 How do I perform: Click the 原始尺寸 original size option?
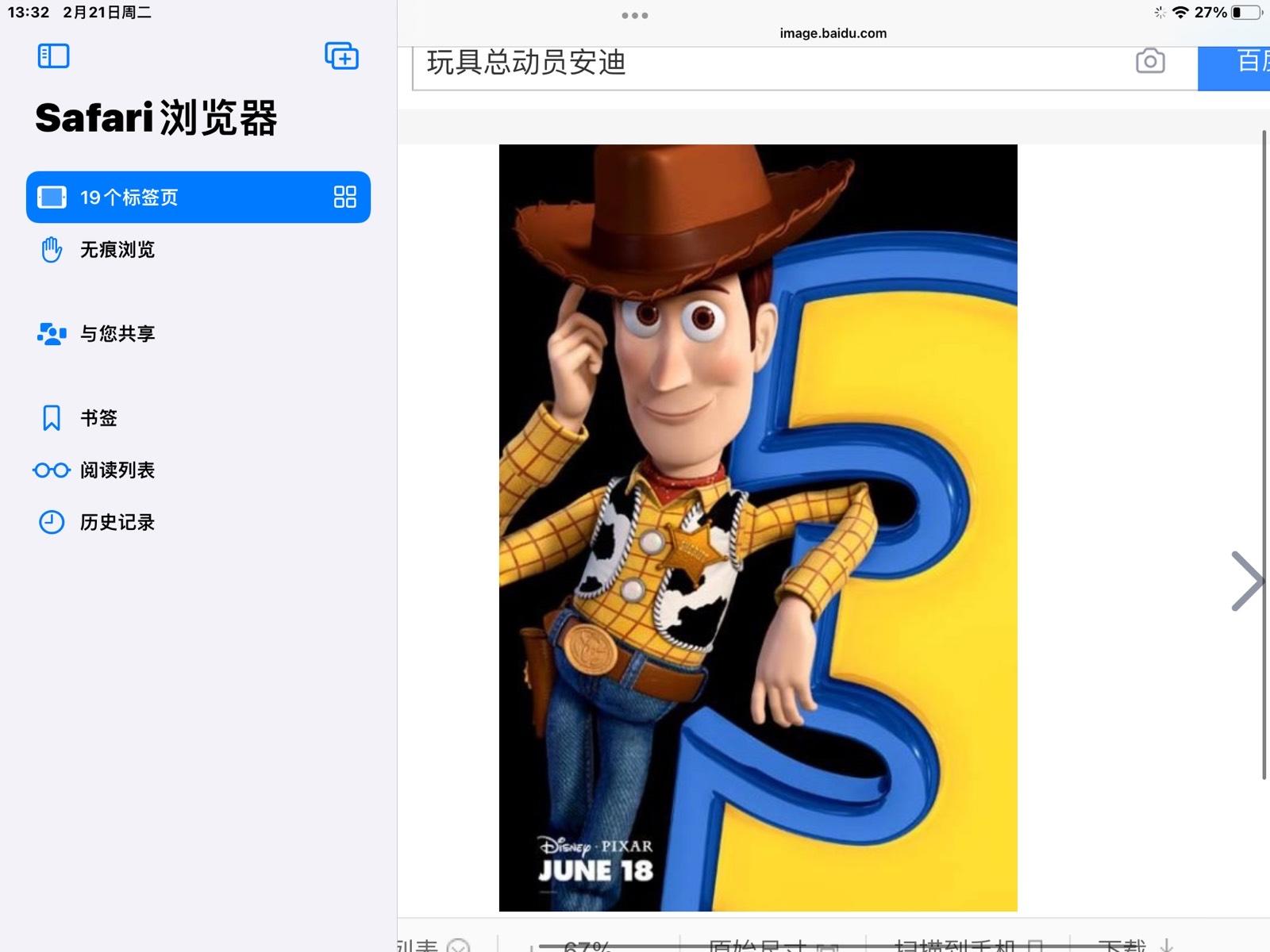click(x=774, y=945)
